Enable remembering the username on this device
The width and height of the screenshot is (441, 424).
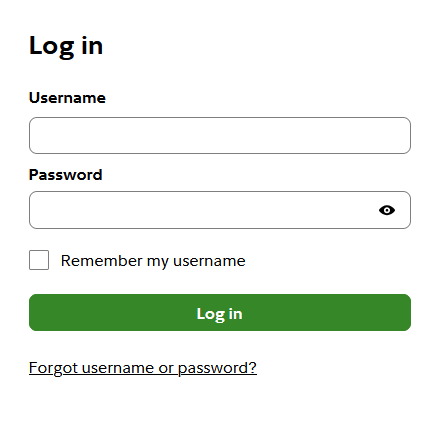[x=39, y=260]
